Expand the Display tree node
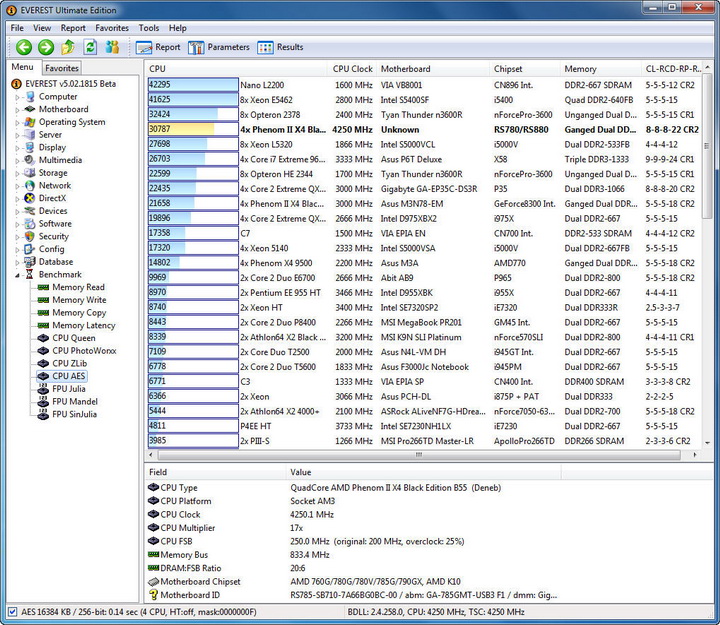 (x=17, y=148)
